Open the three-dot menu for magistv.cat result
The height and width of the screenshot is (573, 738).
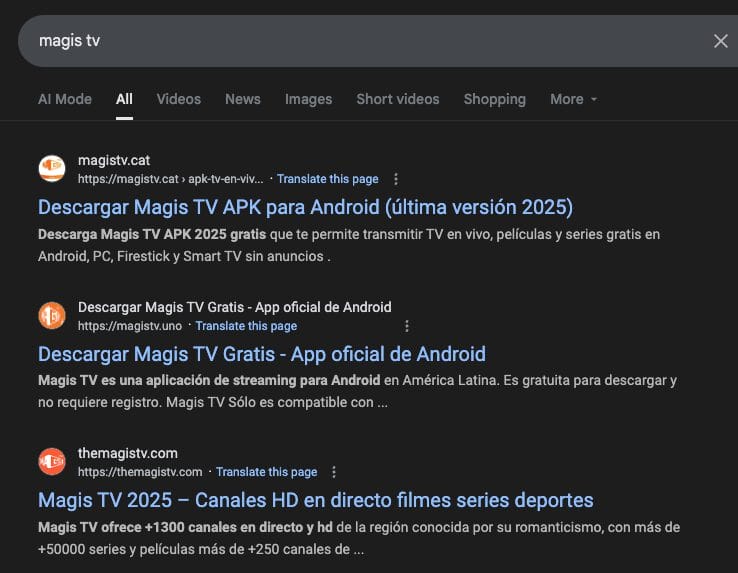pos(396,179)
